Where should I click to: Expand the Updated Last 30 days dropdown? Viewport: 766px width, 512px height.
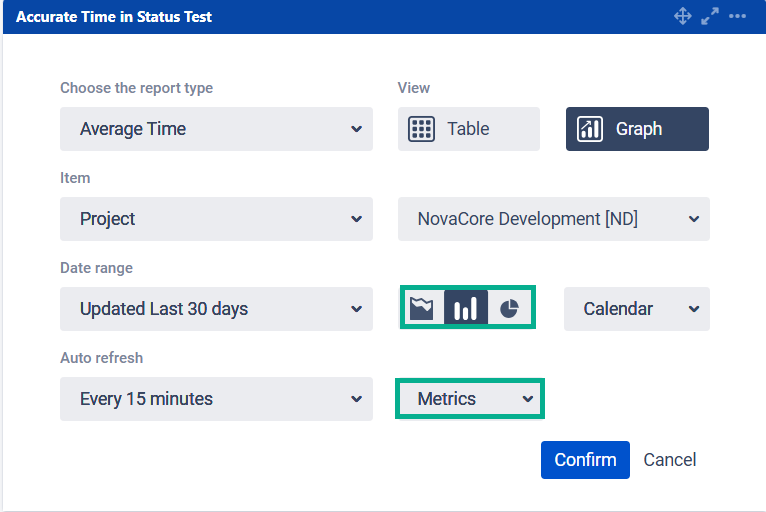pyautogui.click(x=216, y=309)
